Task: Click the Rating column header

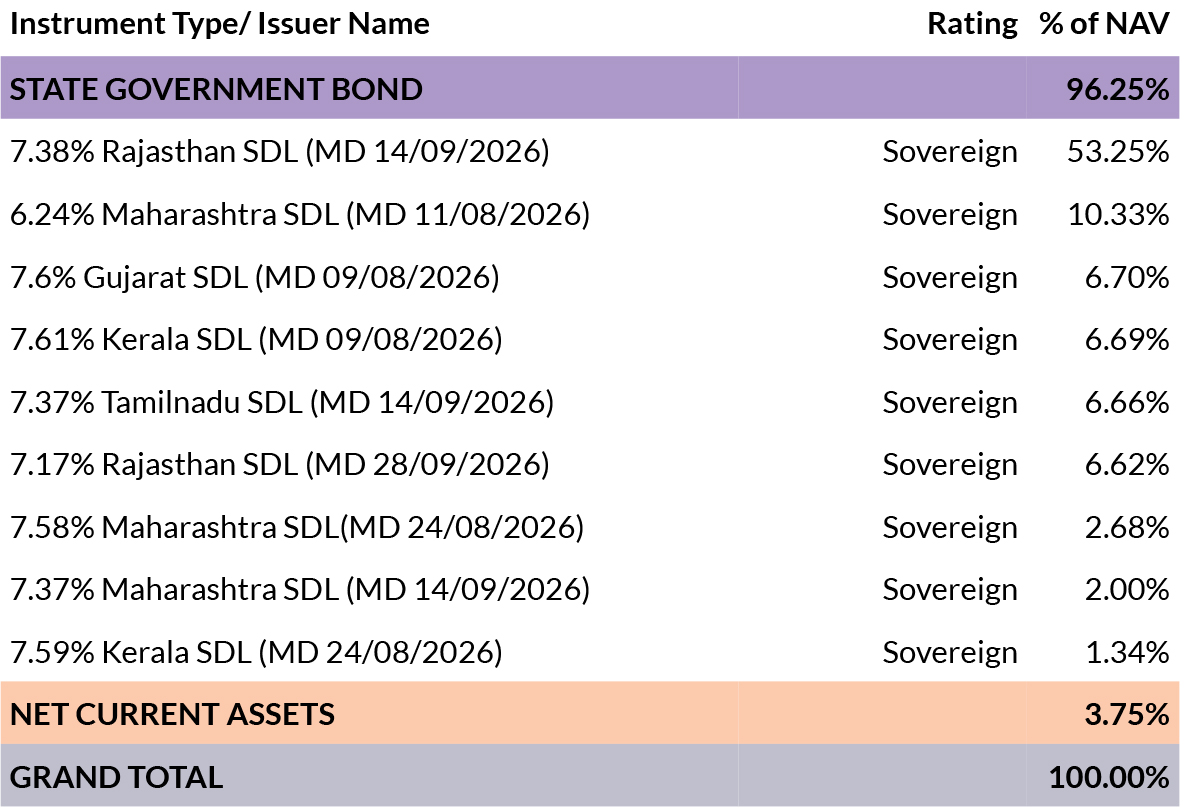Action: (972, 24)
